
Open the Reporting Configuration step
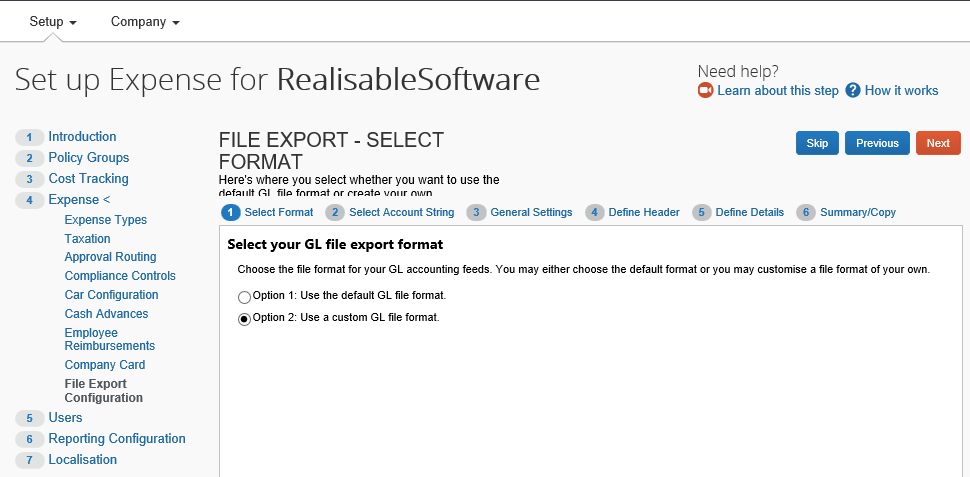(117, 439)
